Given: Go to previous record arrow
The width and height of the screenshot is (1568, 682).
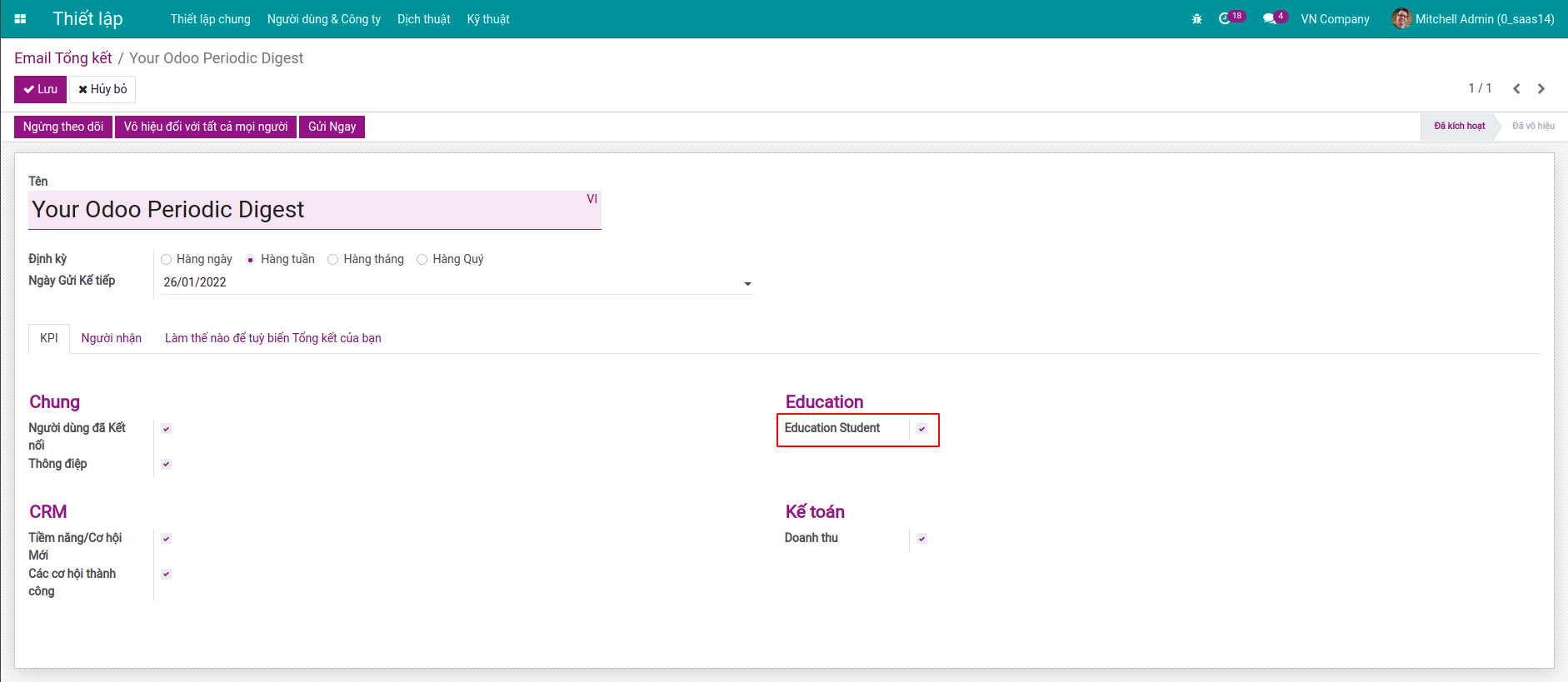Looking at the screenshot, I should [x=1516, y=88].
